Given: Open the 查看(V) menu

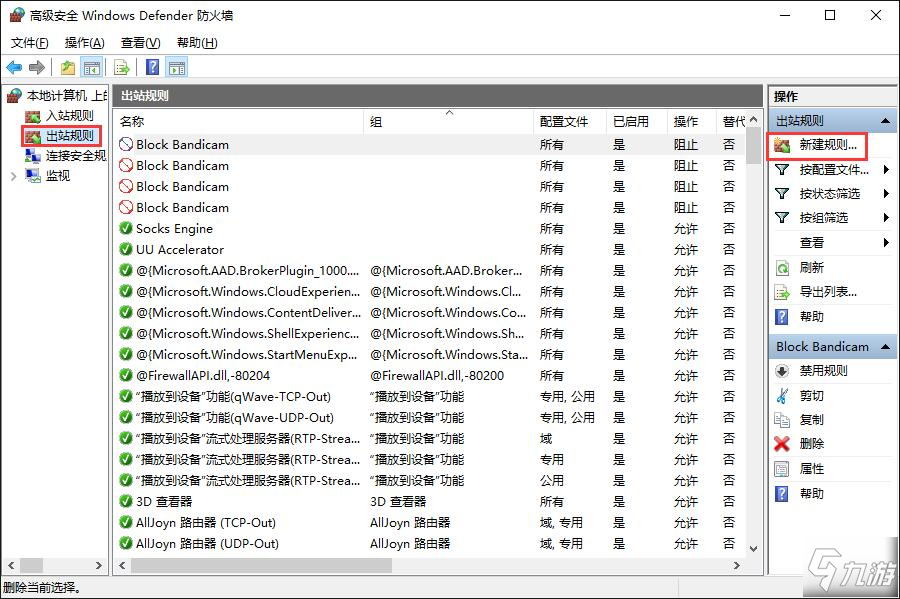Looking at the screenshot, I should [x=141, y=42].
